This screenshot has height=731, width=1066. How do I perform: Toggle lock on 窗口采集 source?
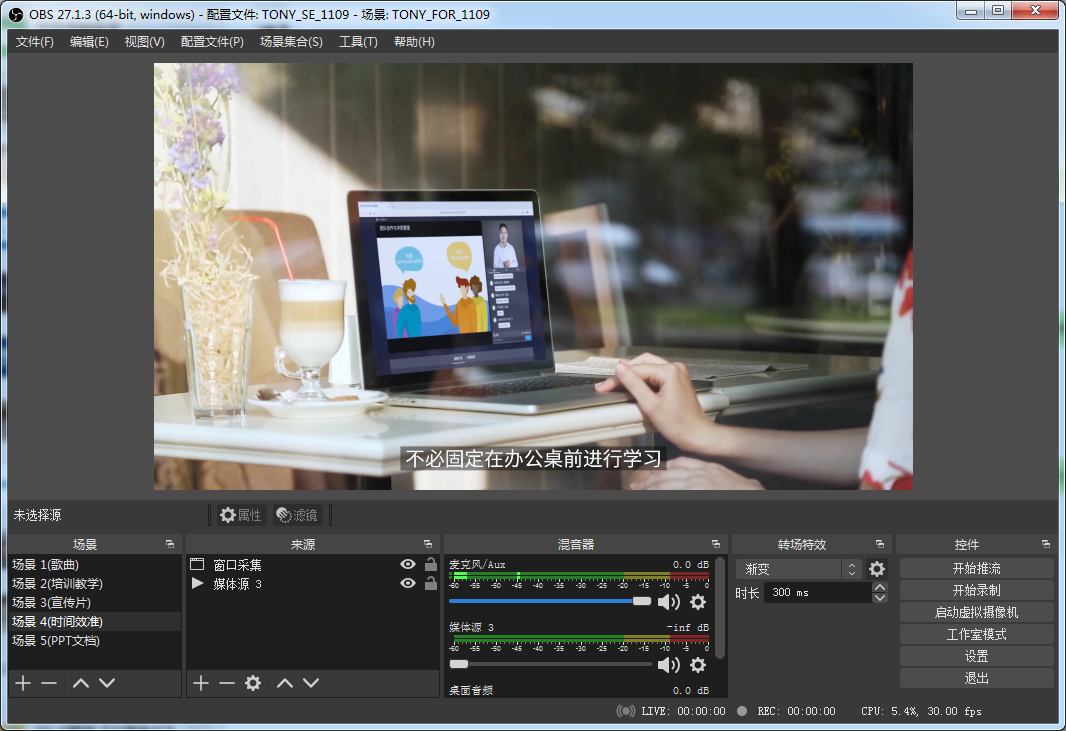[x=431, y=564]
